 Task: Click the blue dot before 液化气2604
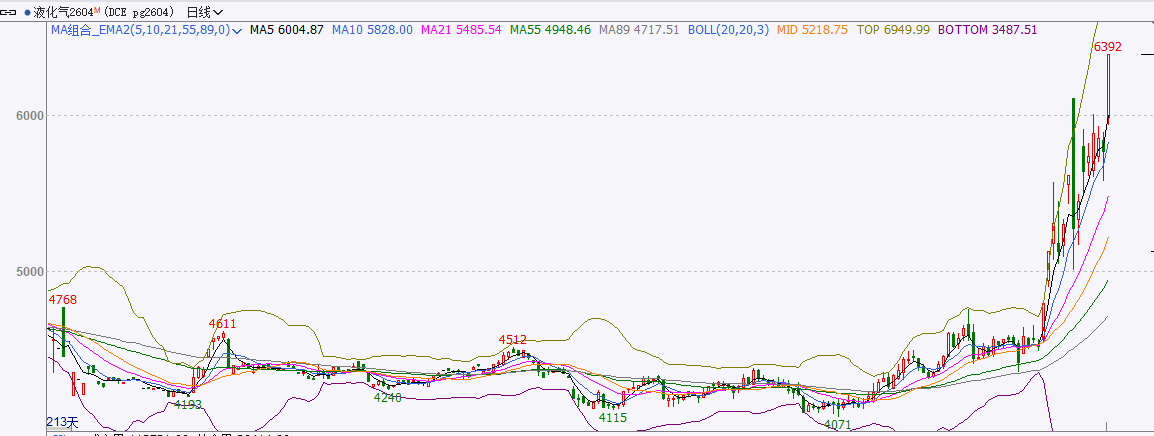28,12
